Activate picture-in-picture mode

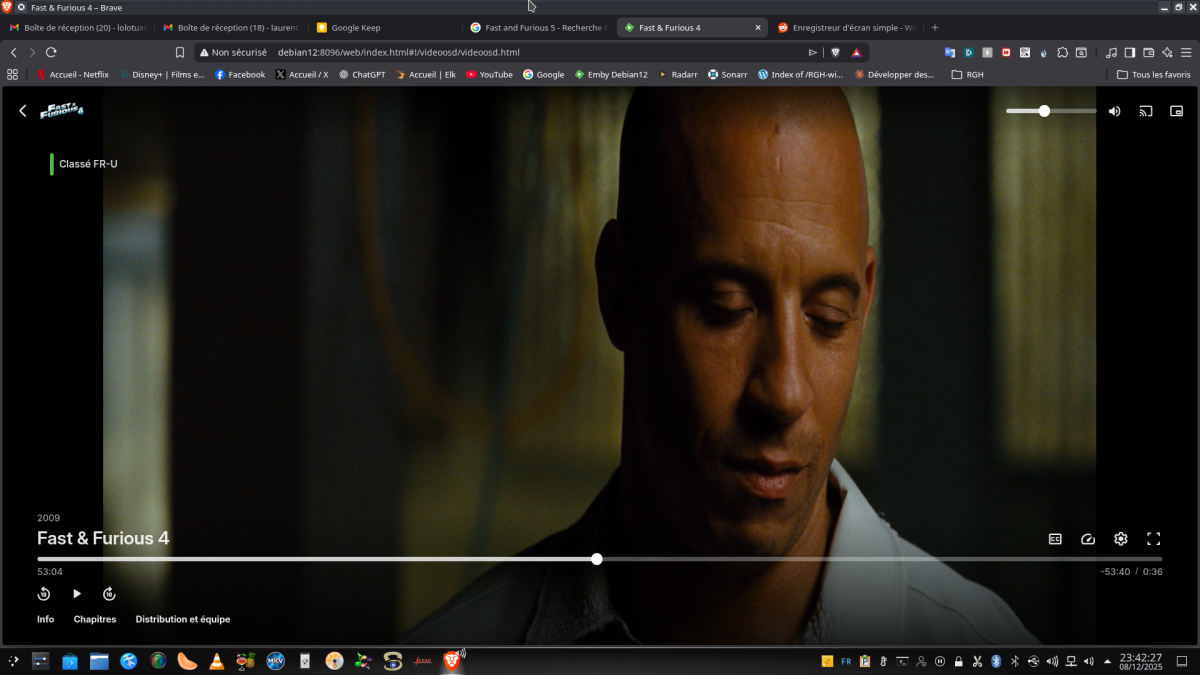pyautogui.click(x=1178, y=111)
